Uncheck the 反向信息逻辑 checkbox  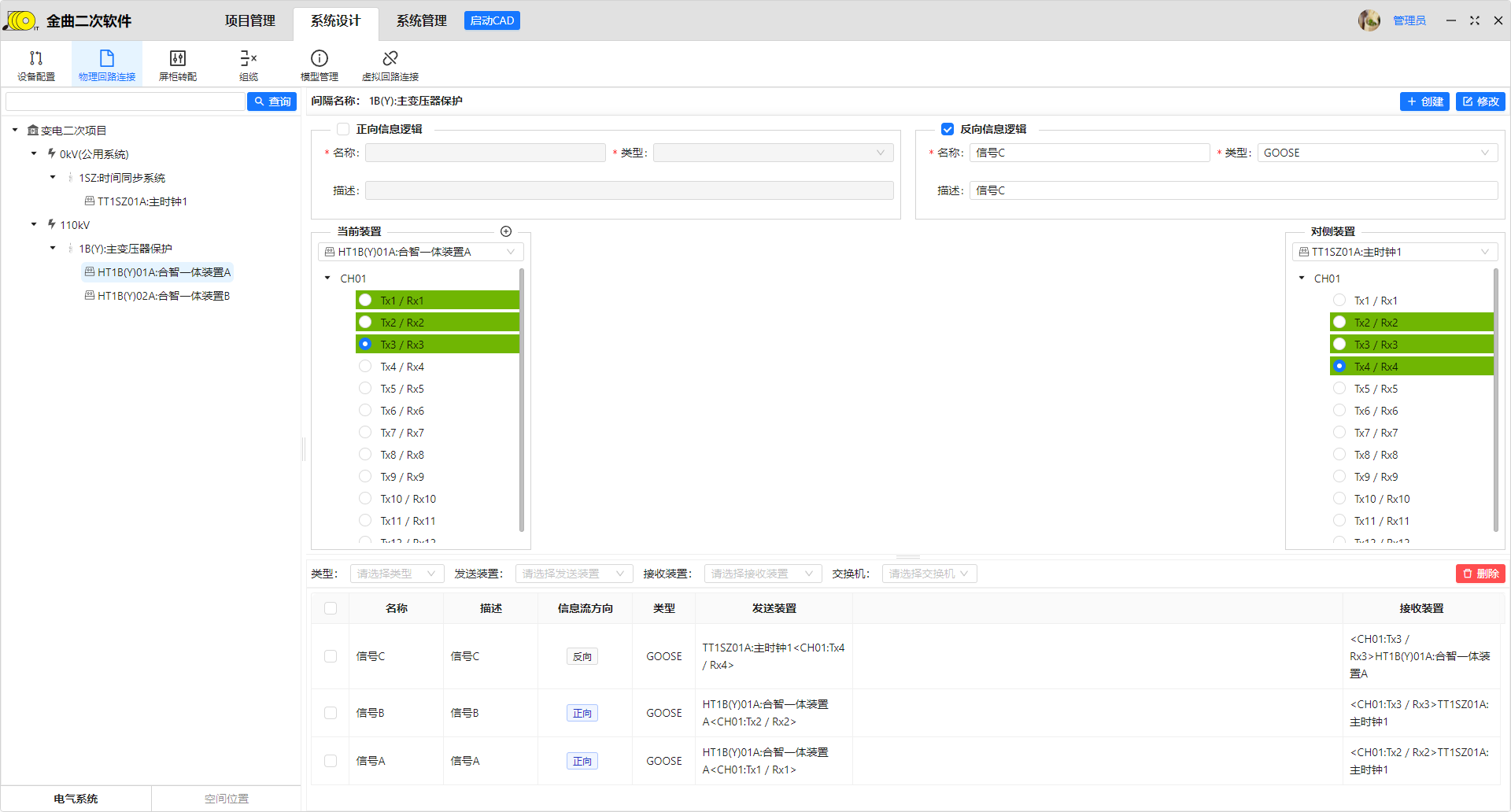click(948, 129)
